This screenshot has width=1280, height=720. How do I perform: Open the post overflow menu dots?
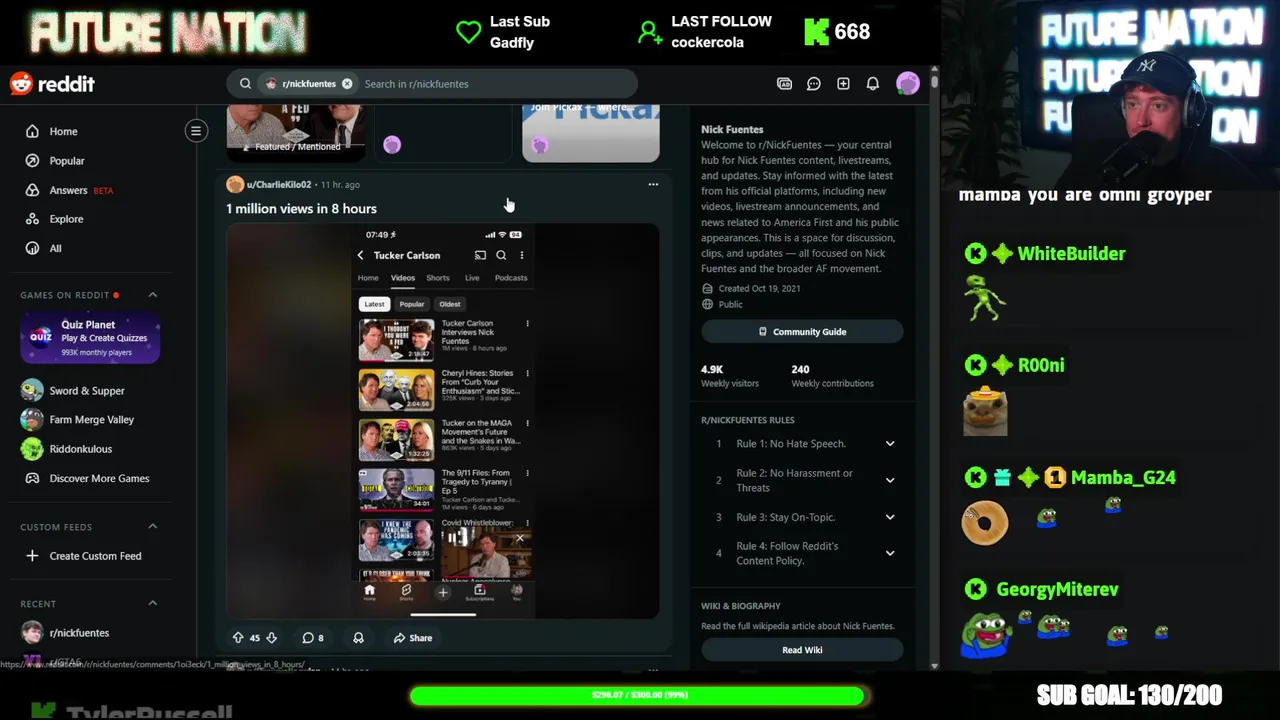(x=653, y=184)
